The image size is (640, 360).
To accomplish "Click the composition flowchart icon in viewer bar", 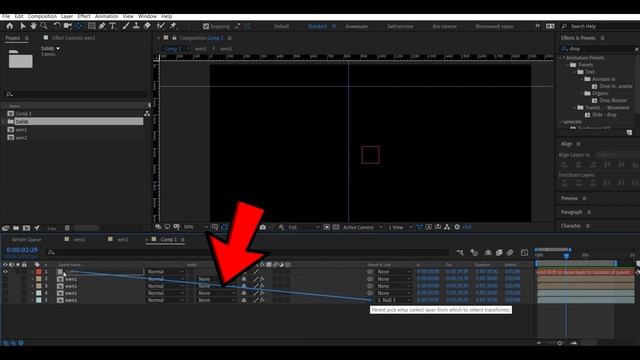I will pyautogui.click(x=447, y=227).
